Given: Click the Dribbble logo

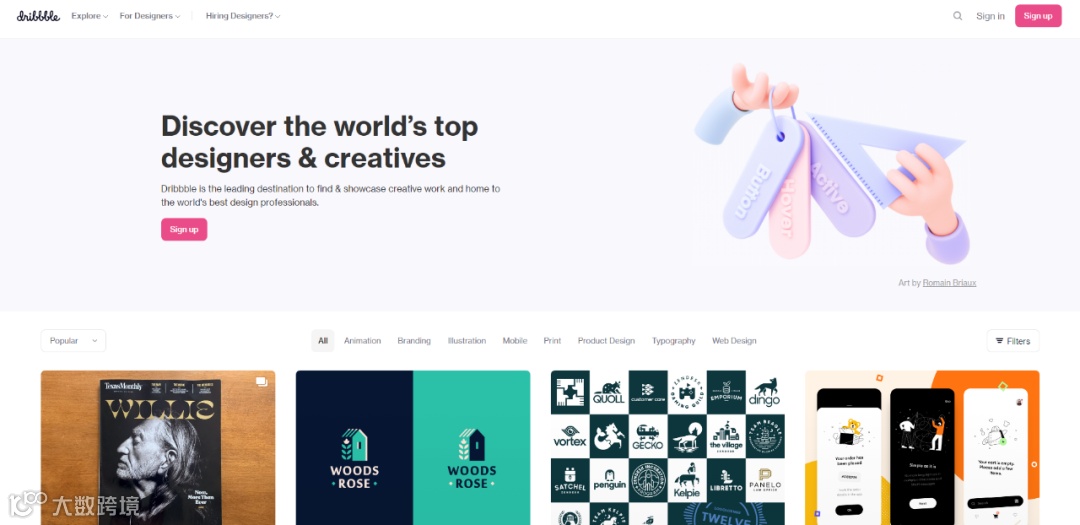Looking at the screenshot, I should point(38,16).
